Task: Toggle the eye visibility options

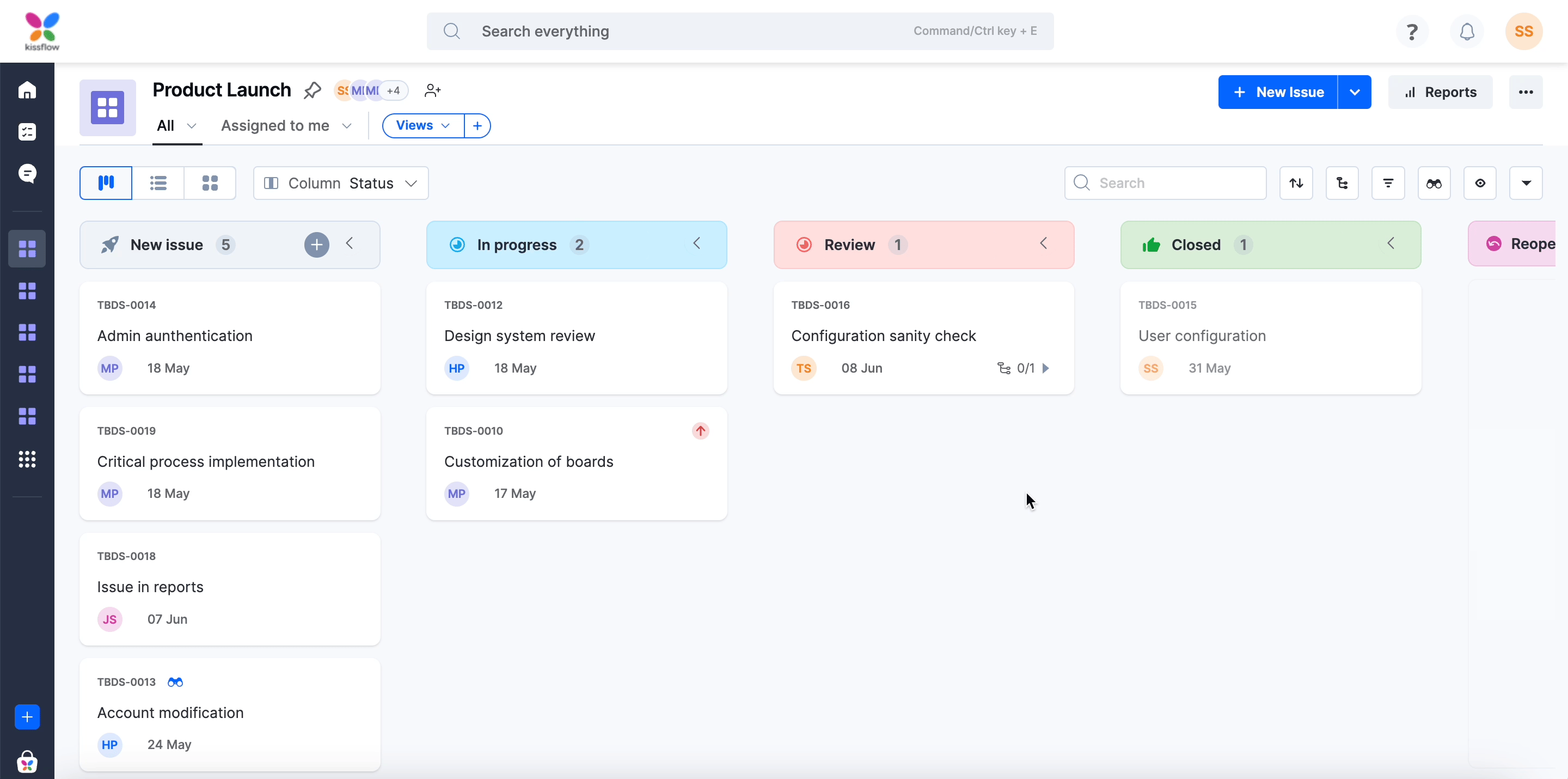Action: [x=1480, y=182]
